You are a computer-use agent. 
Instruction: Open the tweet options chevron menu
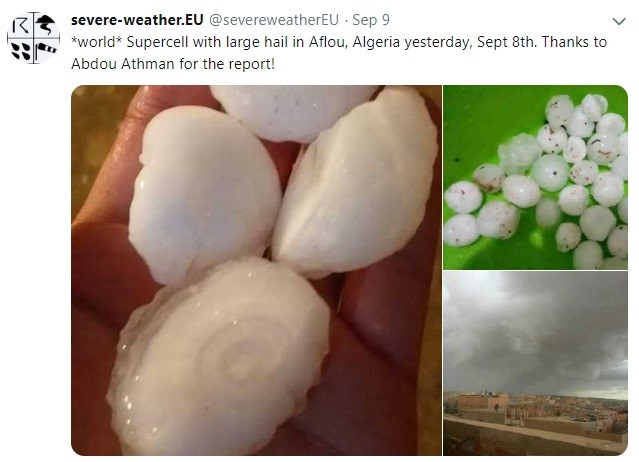[619, 21]
